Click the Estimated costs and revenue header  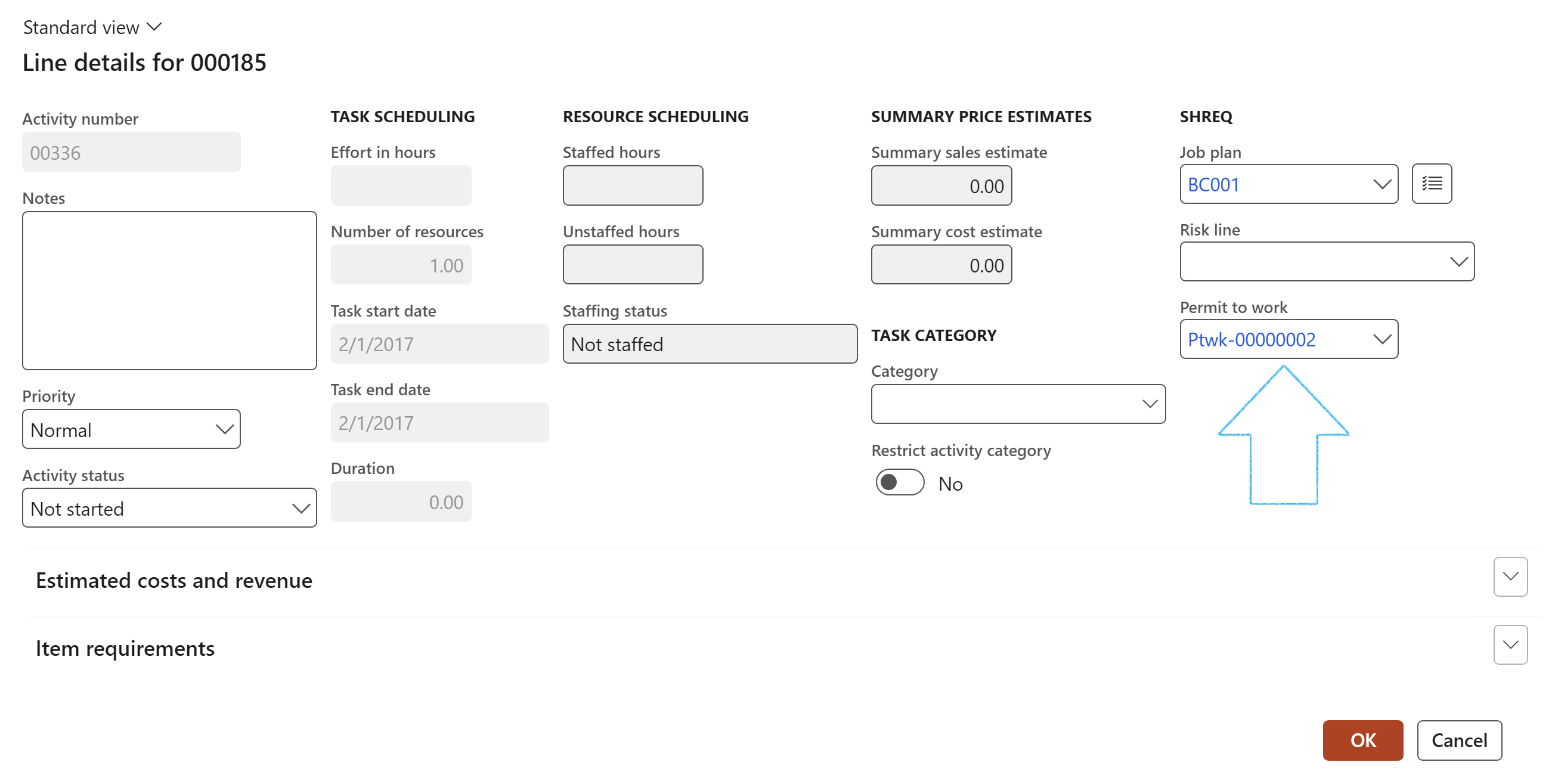pyautogui.click(x=174, y=580)
